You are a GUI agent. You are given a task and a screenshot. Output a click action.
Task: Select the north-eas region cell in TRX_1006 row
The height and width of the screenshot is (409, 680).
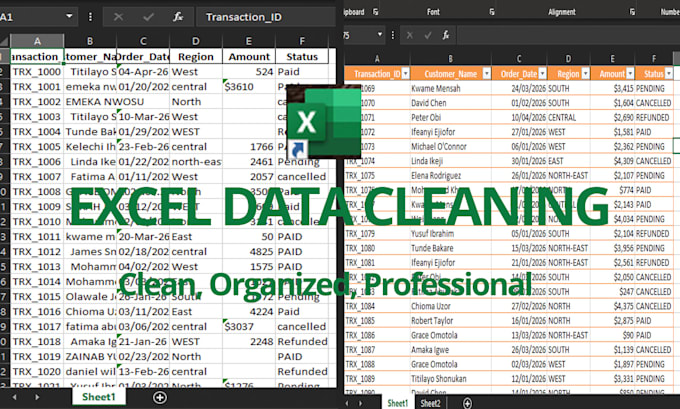click(196, 161)
